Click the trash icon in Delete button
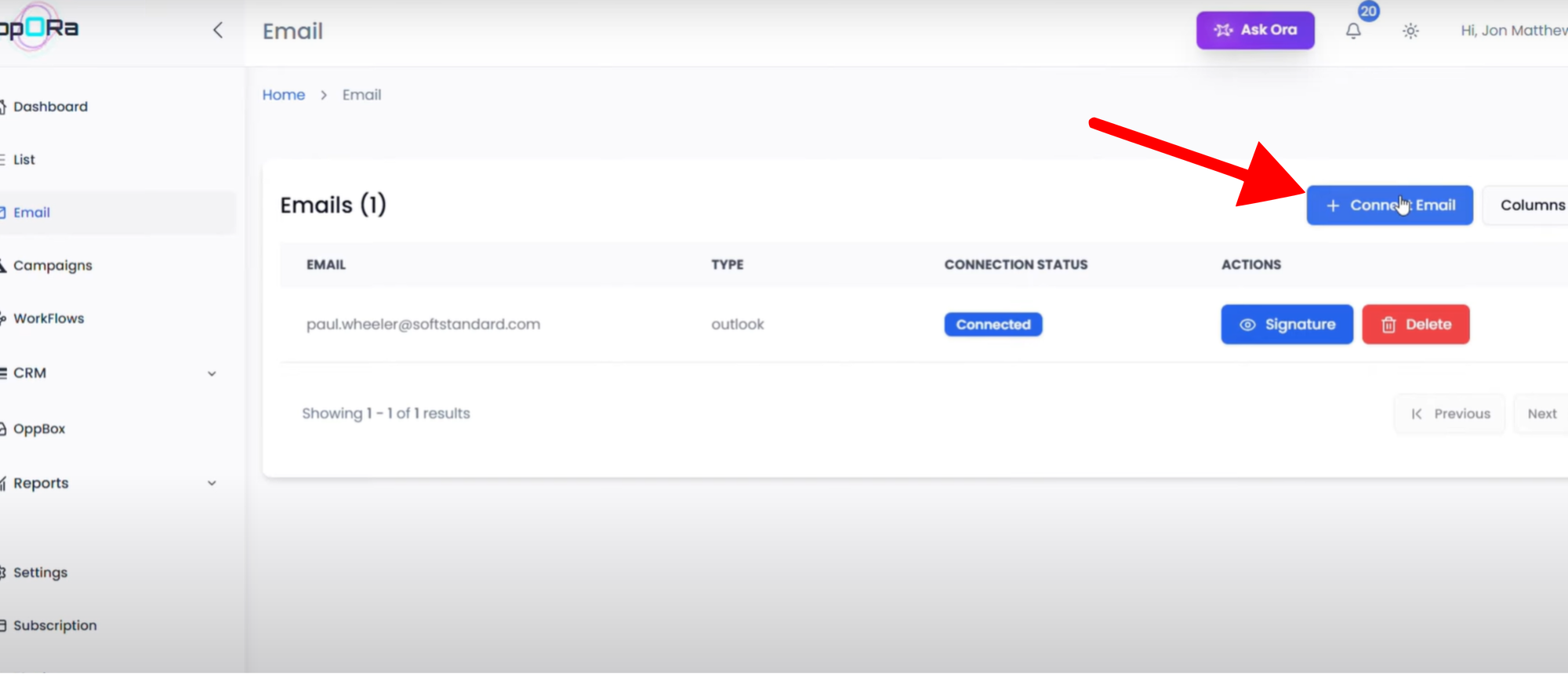Viewport: 1568px width, 683px height. (1388, 325)
